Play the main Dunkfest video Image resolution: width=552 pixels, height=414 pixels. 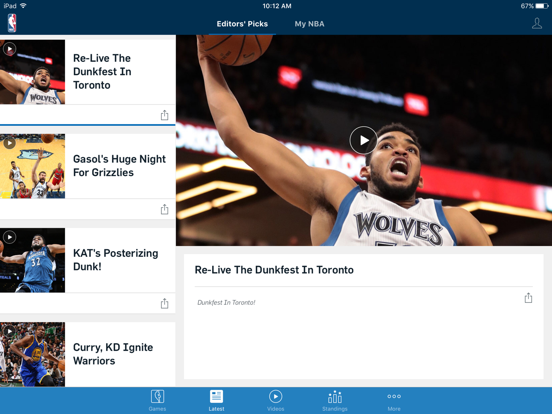(x=363, y=140)
